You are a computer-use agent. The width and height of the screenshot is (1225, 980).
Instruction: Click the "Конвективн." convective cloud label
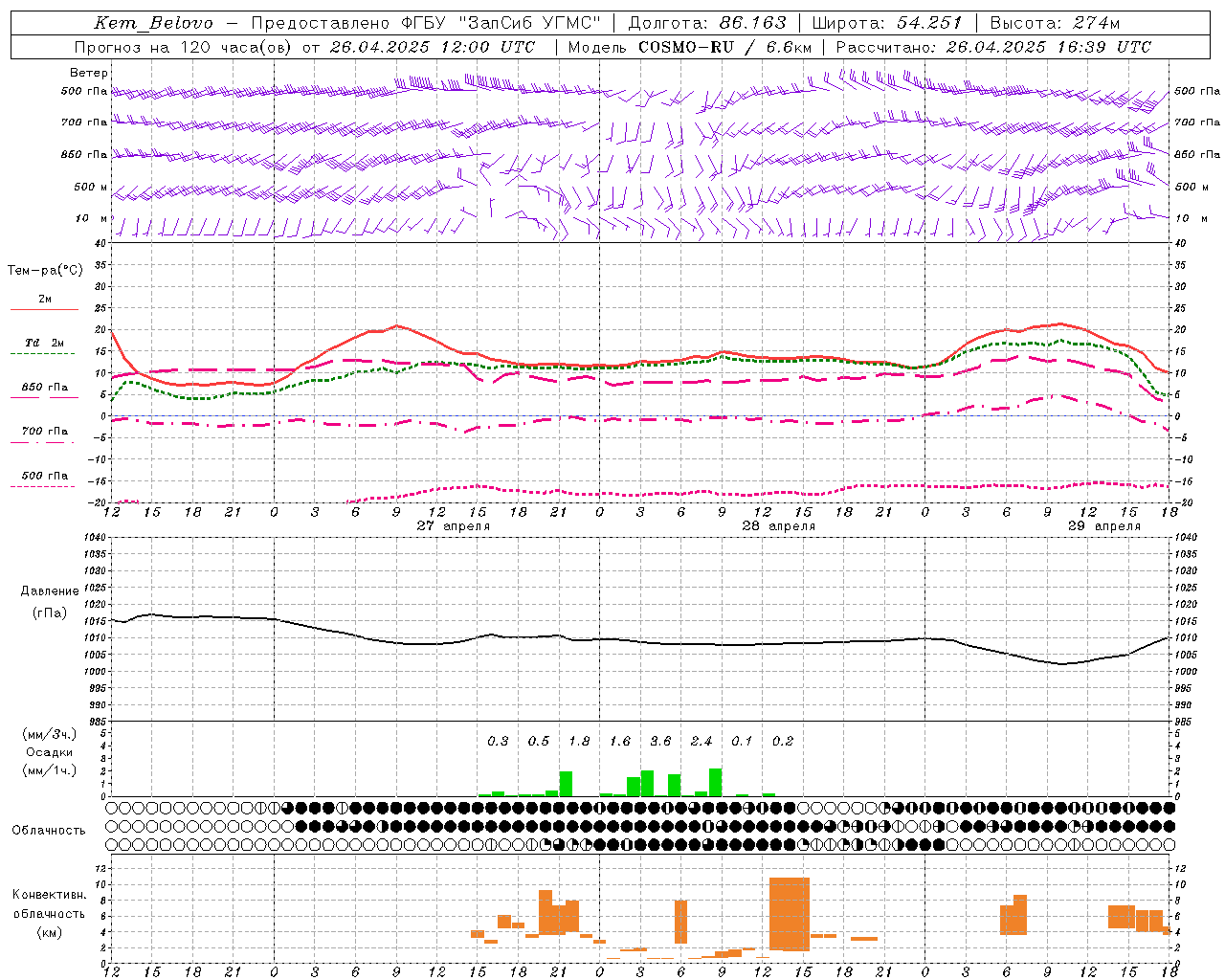coord(50,895)
